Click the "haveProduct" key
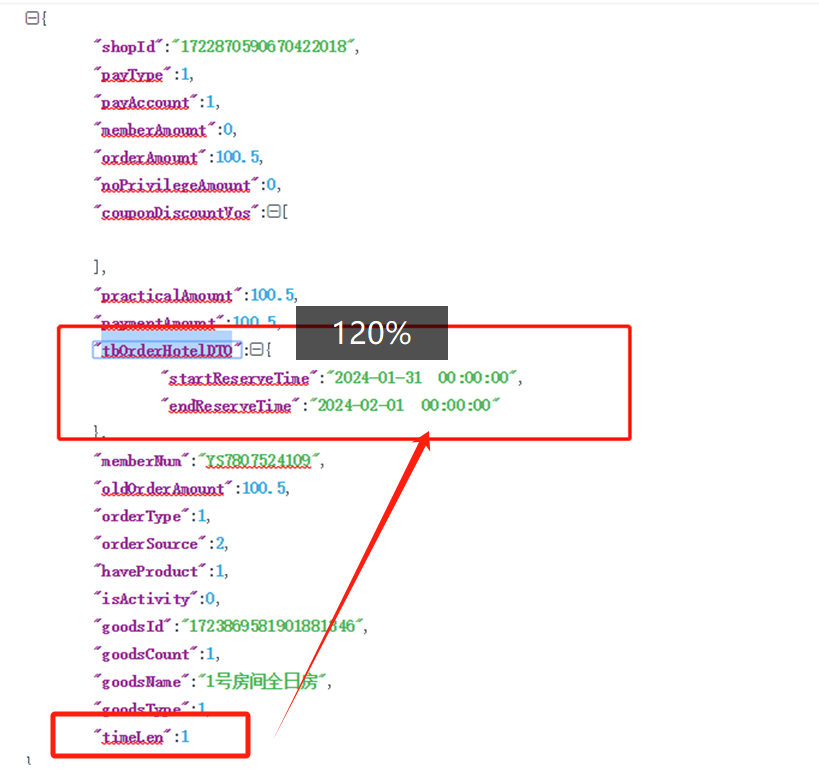819x769 pixels. point(150,572)
